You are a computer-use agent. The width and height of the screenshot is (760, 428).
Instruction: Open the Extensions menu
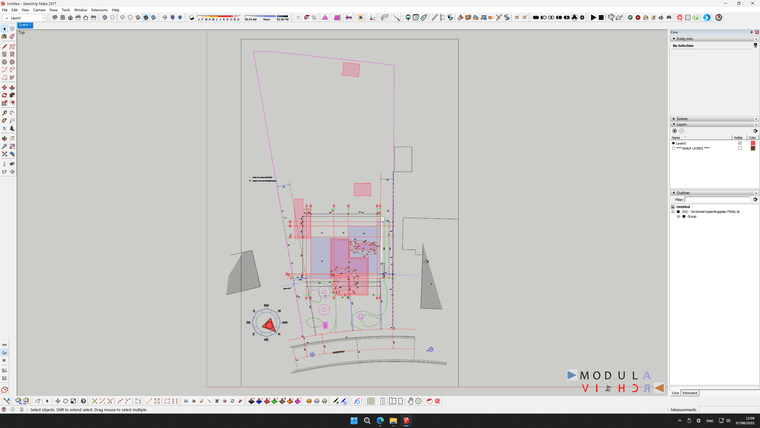(x=99, y=10)
